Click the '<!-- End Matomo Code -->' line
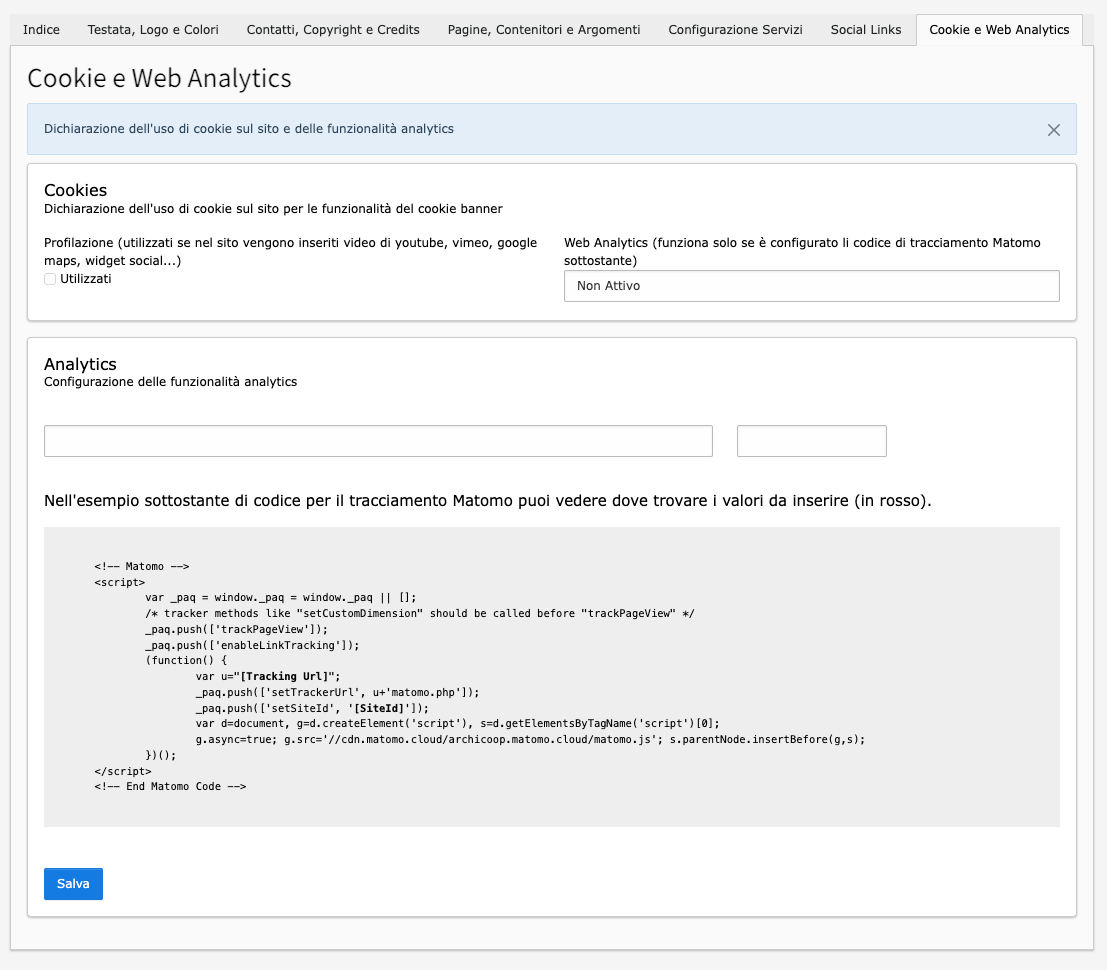Image resolution: width=1107 pixels, height=970 pixels. [170, 786]
